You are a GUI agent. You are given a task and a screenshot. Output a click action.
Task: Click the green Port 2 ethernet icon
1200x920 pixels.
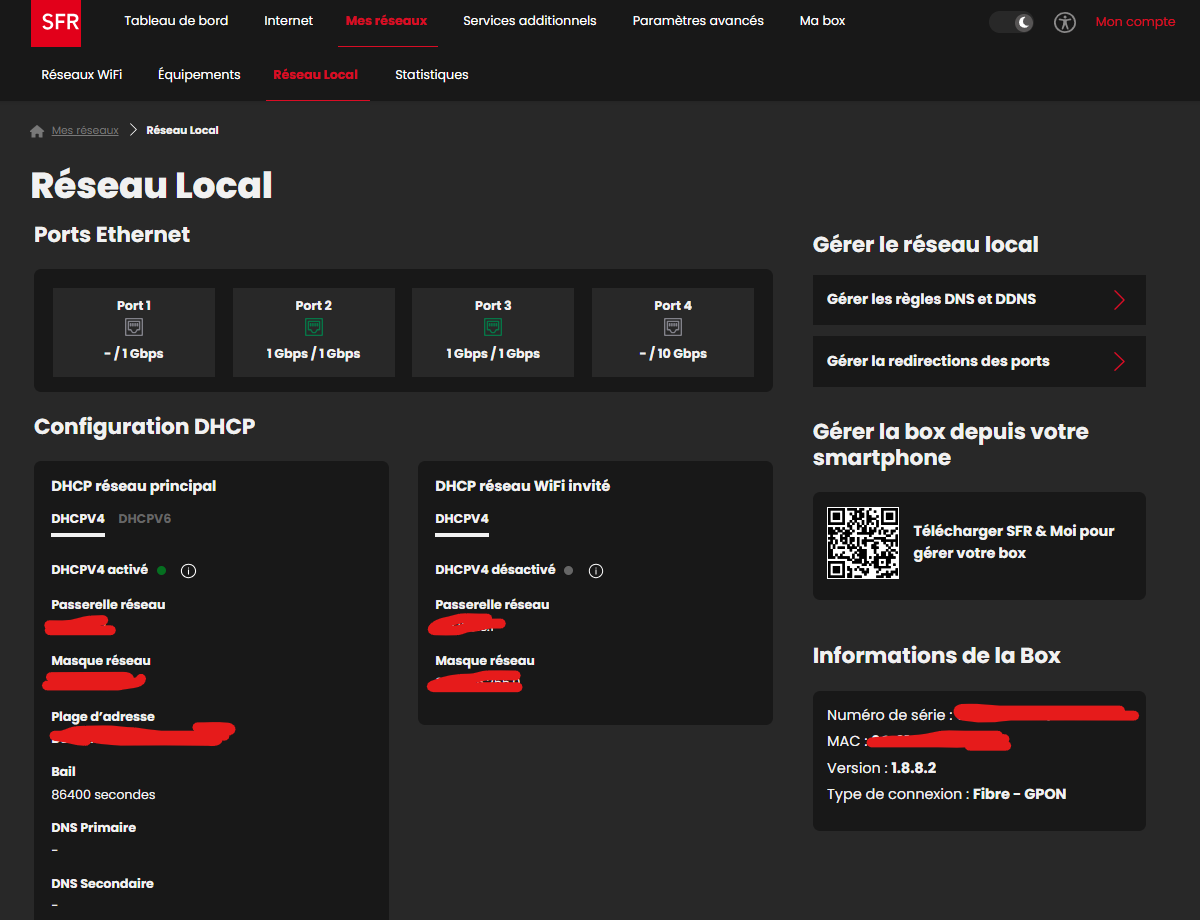pyautogui.click(x=313, y=328)
